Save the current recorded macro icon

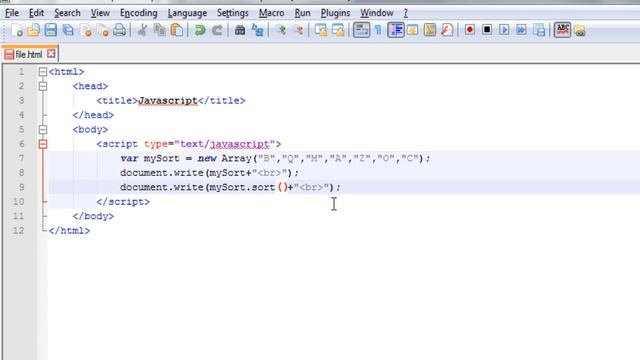point(539,30)
